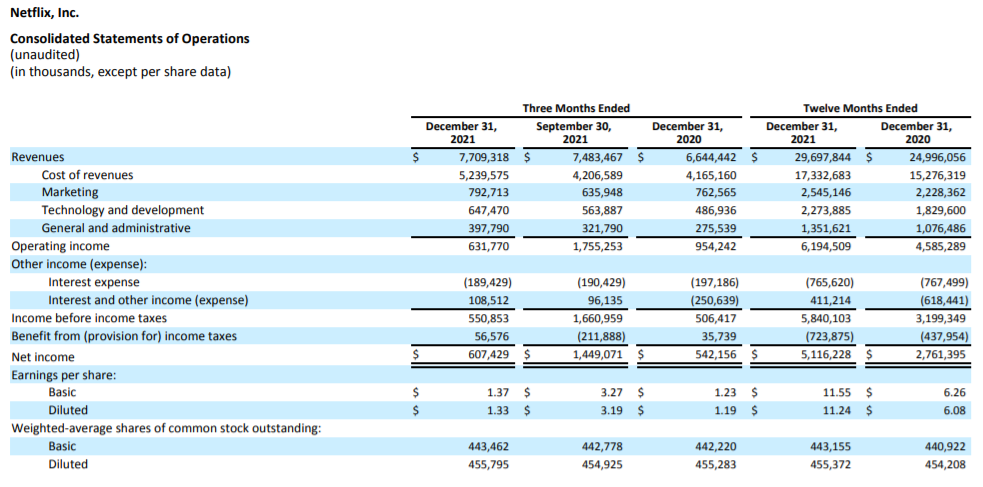
Task: Click the 'in thousands, except per share data' note
Action: point(120,72)
